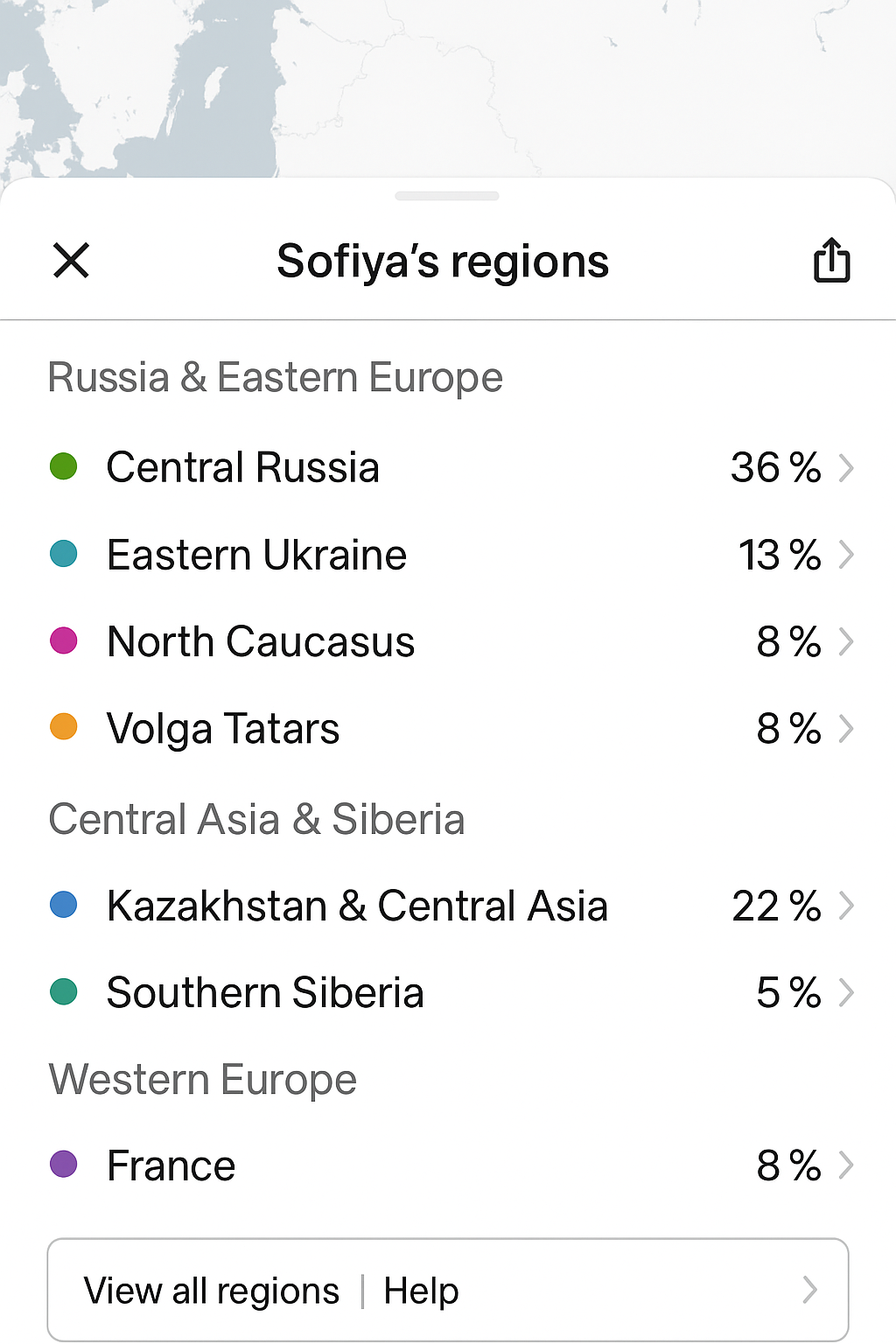Open the France region row
Image resolution: width=896 pixels, height=1344 pixels.
click(171, 1166)
